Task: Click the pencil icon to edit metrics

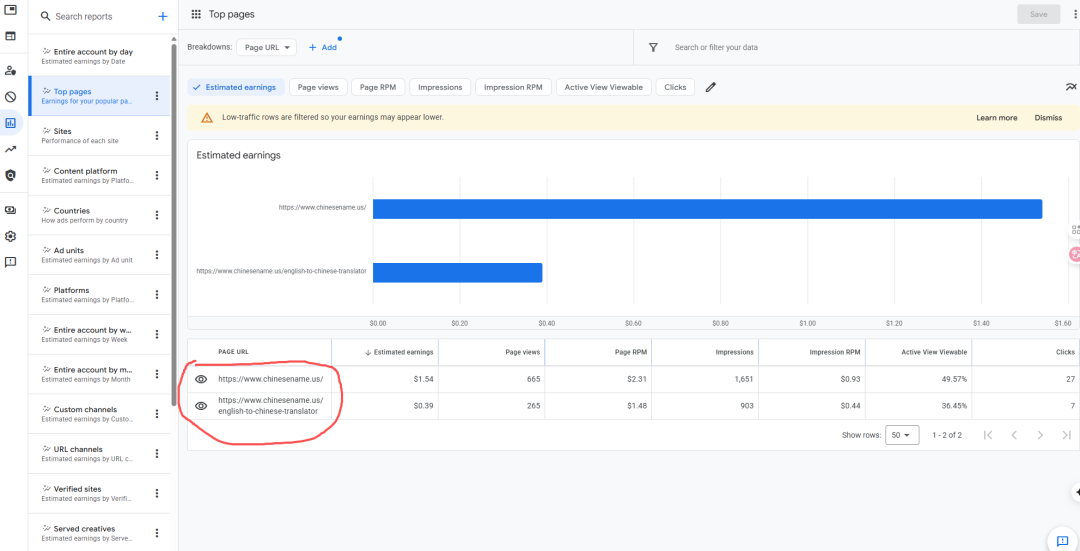Action: (x=711, y=87)
